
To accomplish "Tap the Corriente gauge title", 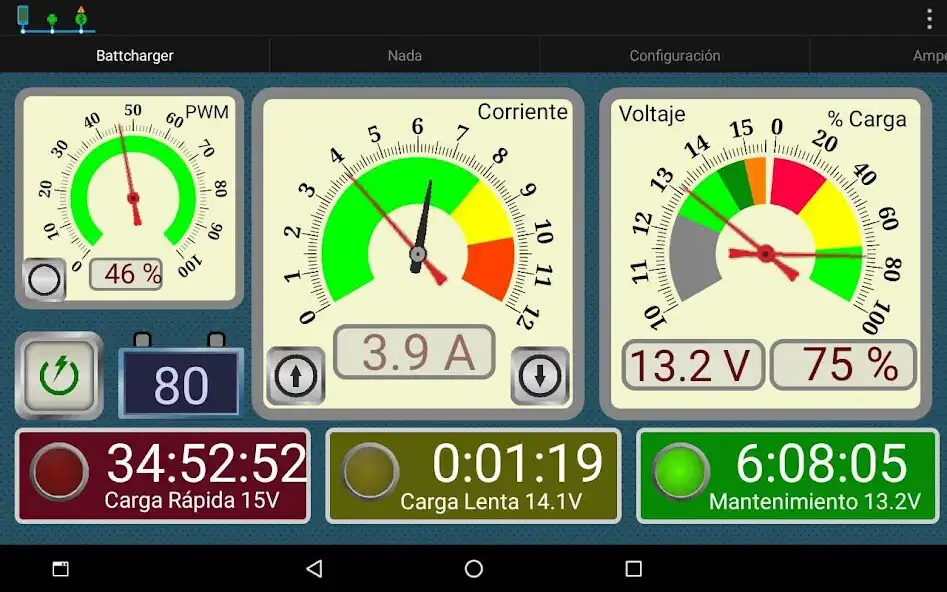I will coord(522,112).
